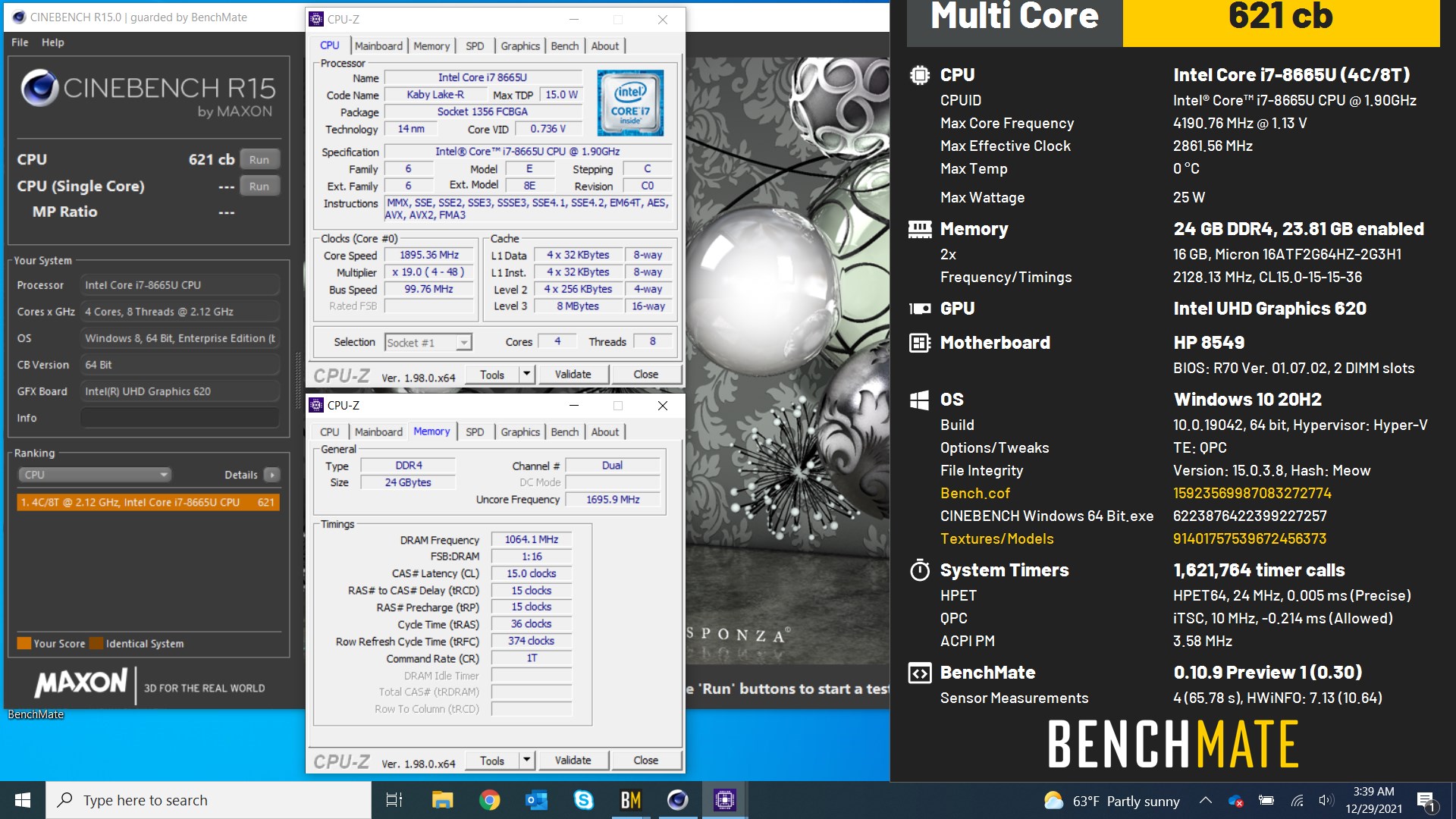Click the Processor field in Your System
Screen dimensions: 1456x819
pyautogui.click(x=180, y=285)
